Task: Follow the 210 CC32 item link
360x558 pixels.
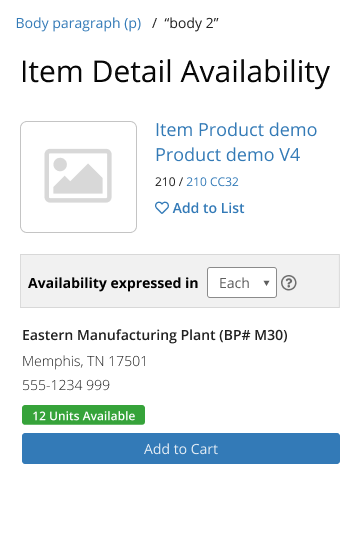Action: point(212,182)
